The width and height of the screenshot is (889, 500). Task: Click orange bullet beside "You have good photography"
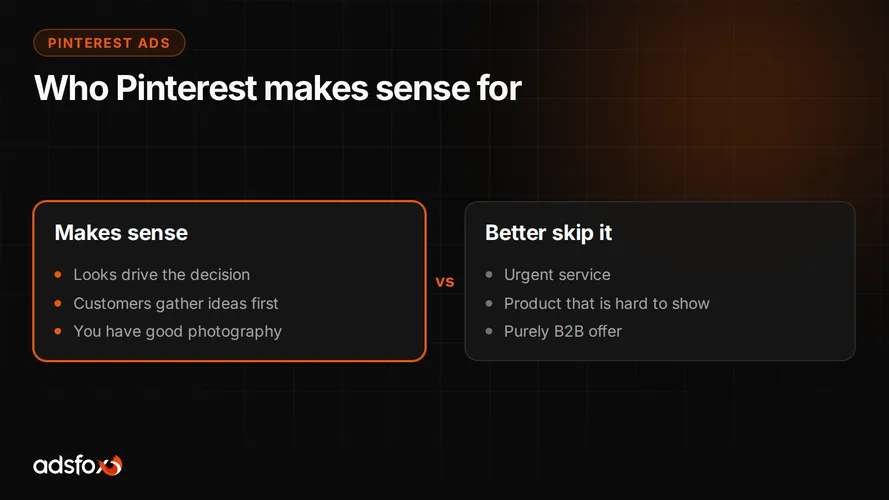[58, 331]
